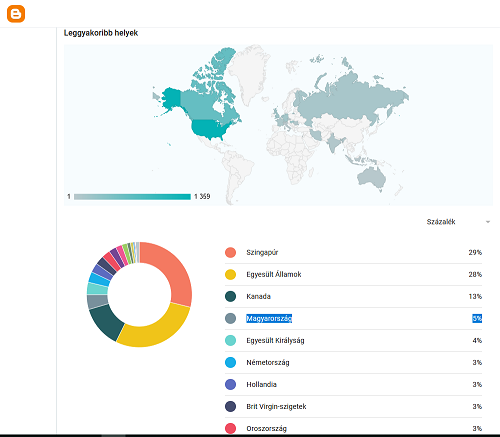This screenshot has width=500, height=437.
Task: Click the orange Blogger logo icon
Action: point(16,14)
